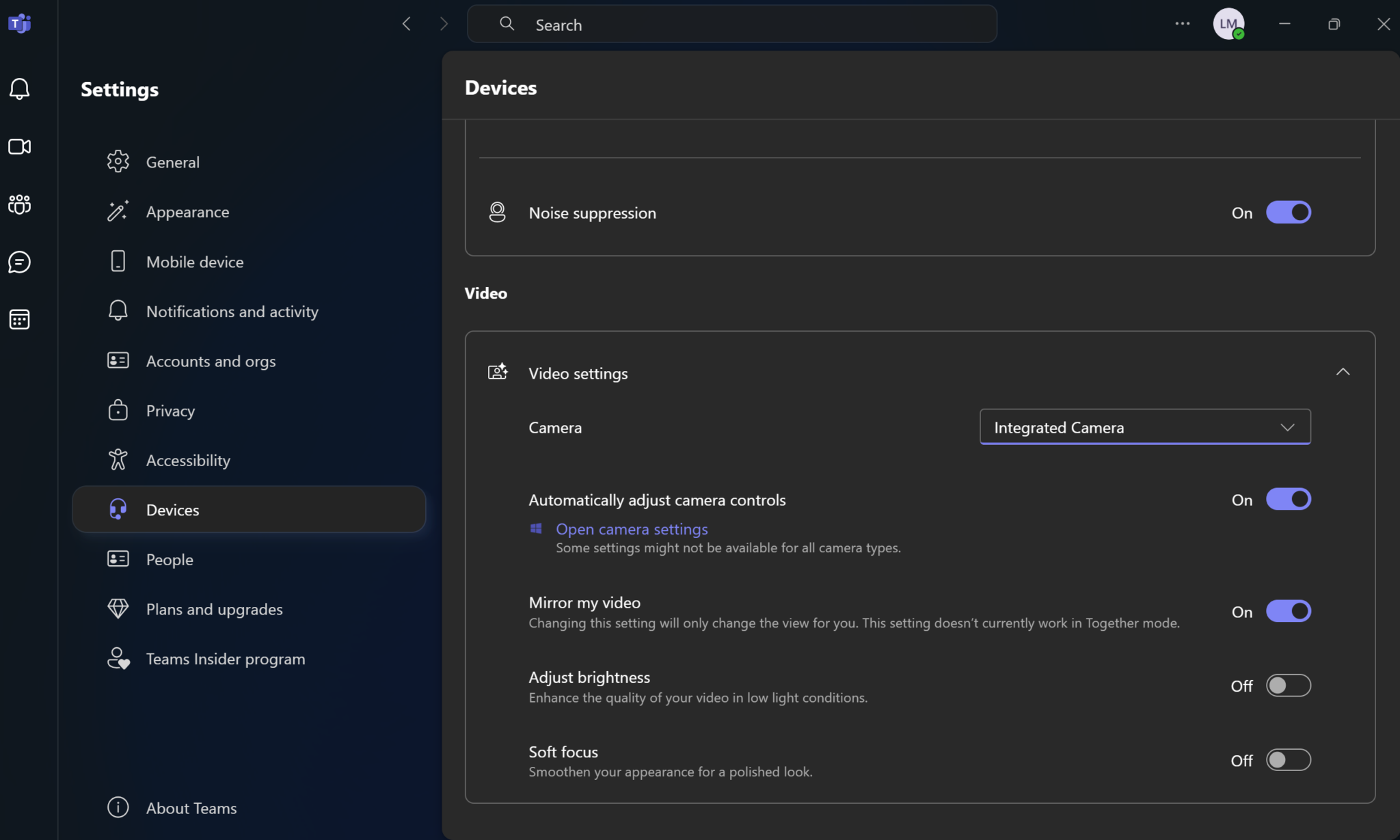This screenshot has height=840, width=1400.
Task: Turn on Soft focus toggle
Action: click(1288, 760)
